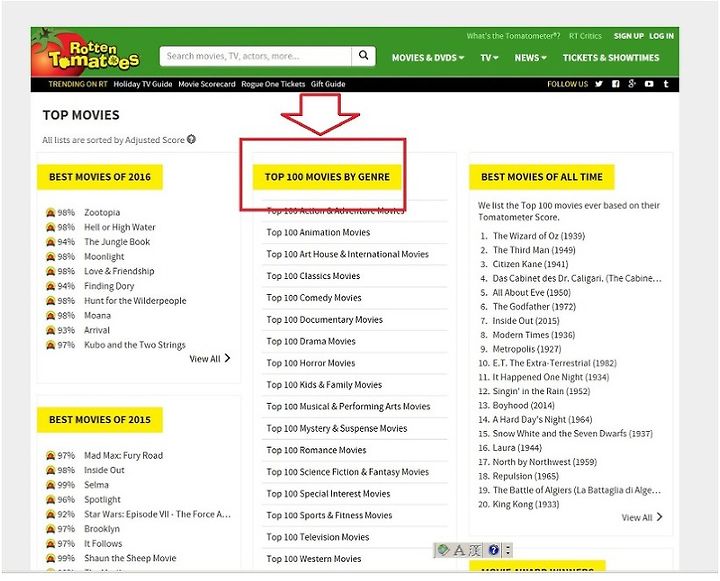Viewport: 720px width, 581px height.
Task: Open Hell or High Water movie
Action: 120,227
